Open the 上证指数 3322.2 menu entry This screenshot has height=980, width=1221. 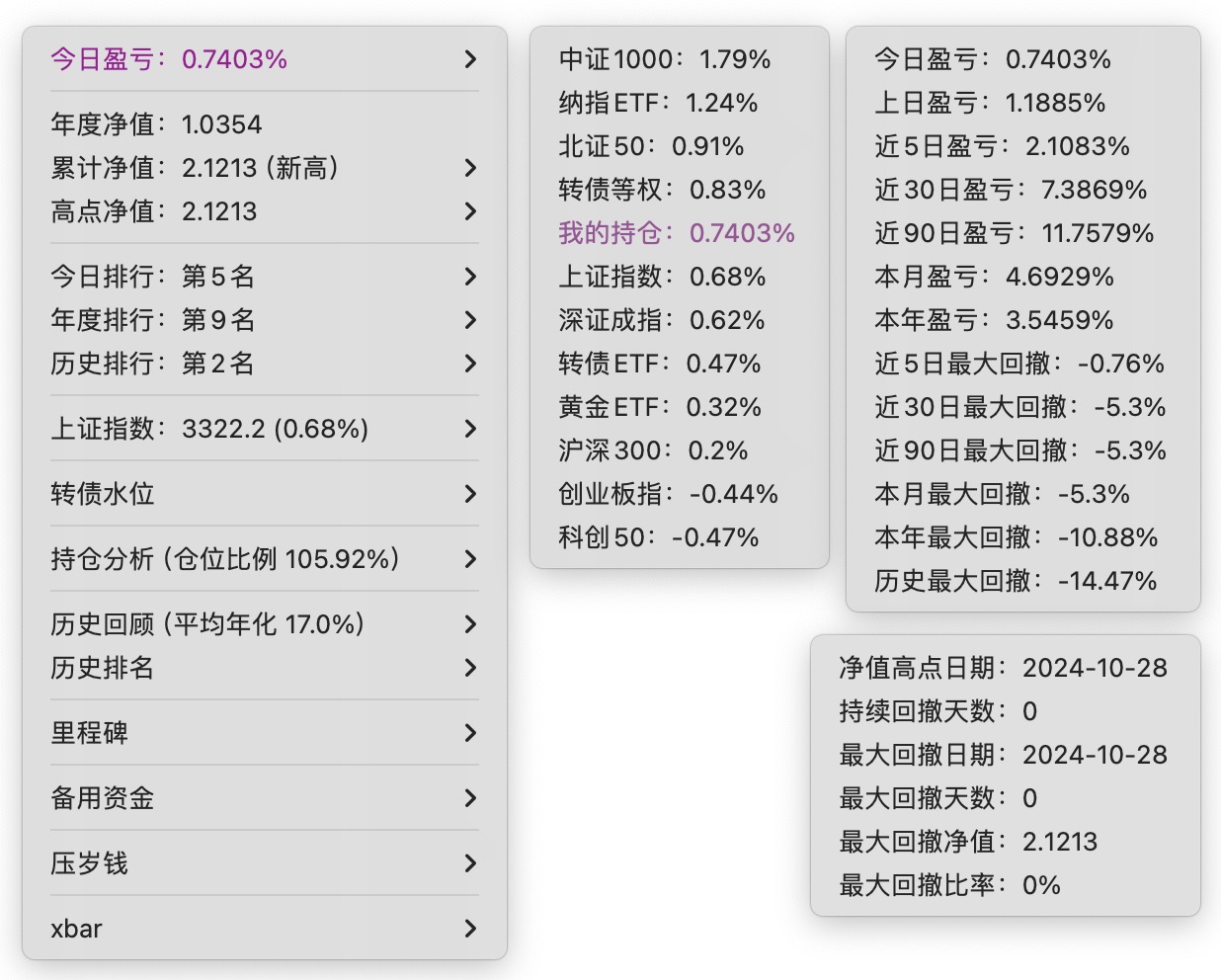(x=209, y=429)
